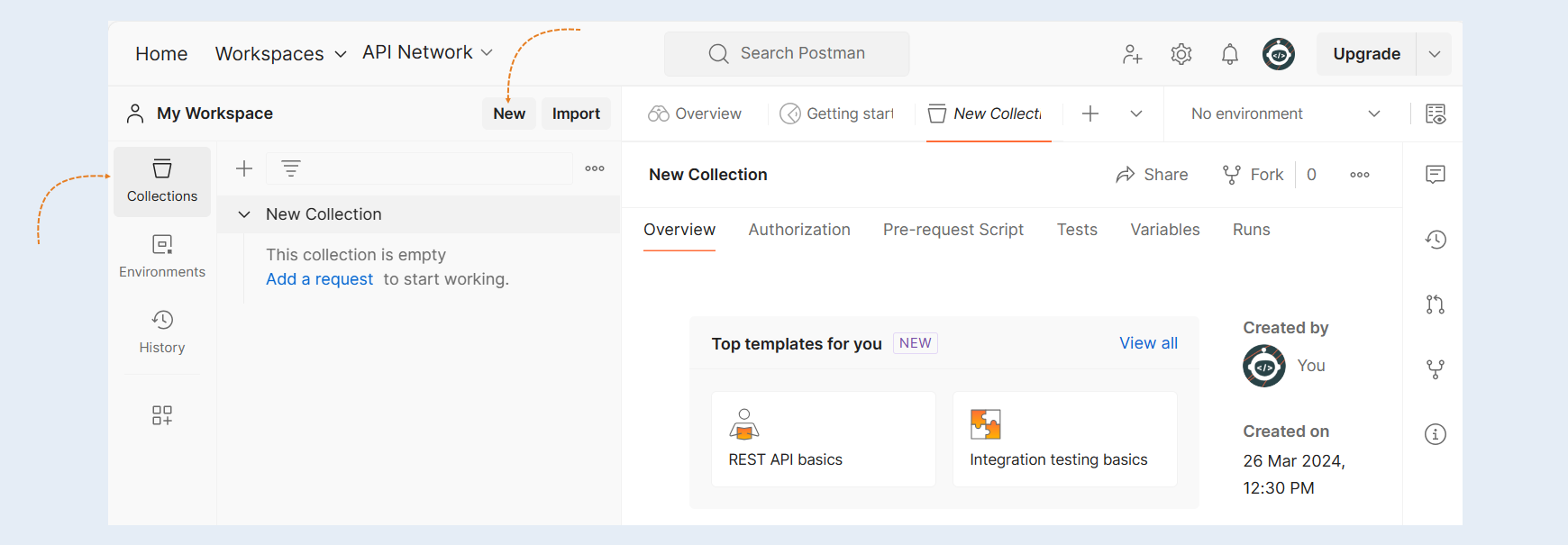This screenshot has height=545, width=1568.
Task: Click the Search Postman field
Action: pyautogui.click(x=787, y=54)
